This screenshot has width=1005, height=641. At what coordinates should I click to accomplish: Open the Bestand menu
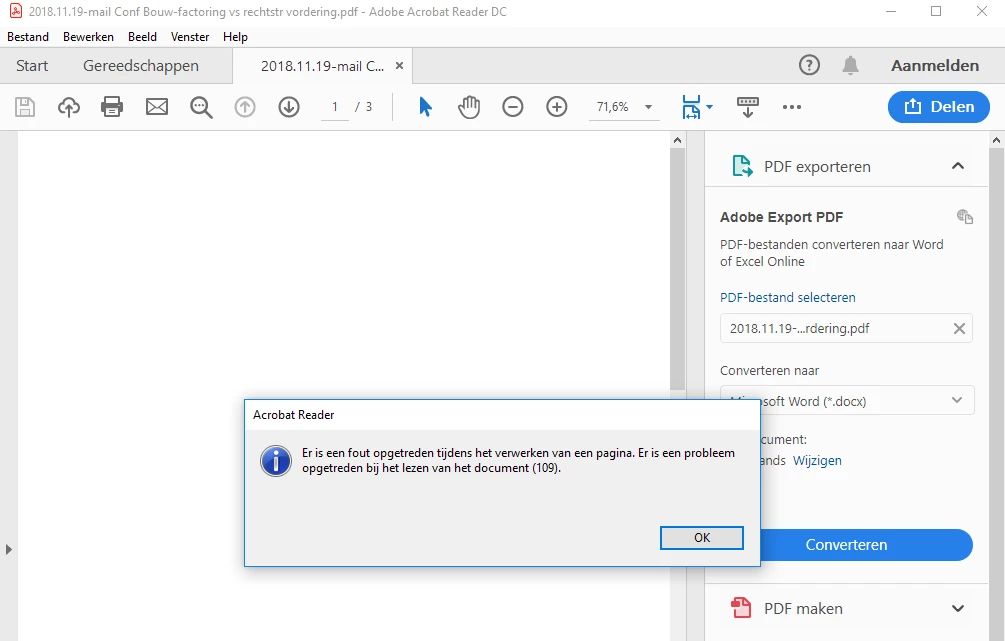tap(28, 37)
